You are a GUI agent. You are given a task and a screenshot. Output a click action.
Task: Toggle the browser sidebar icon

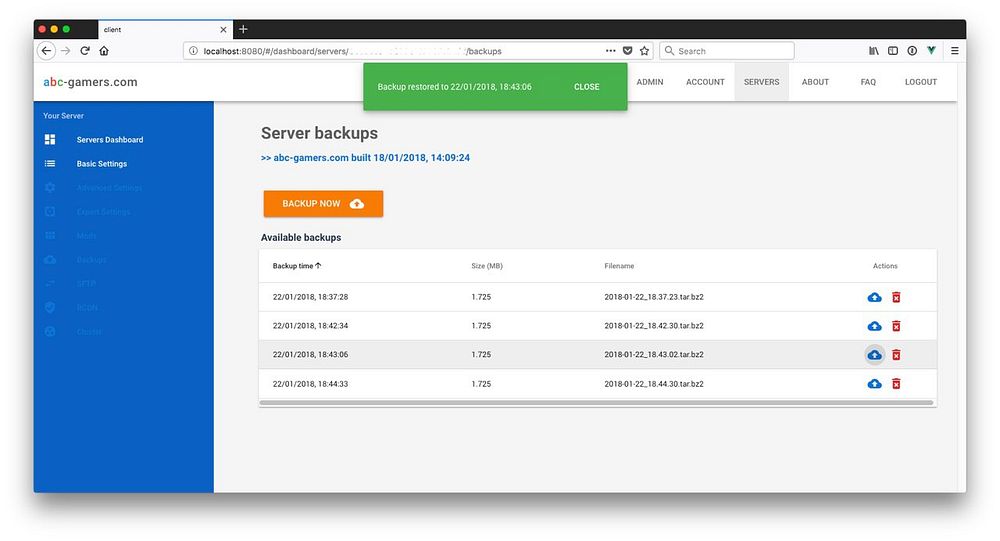(x=893, y=51)
